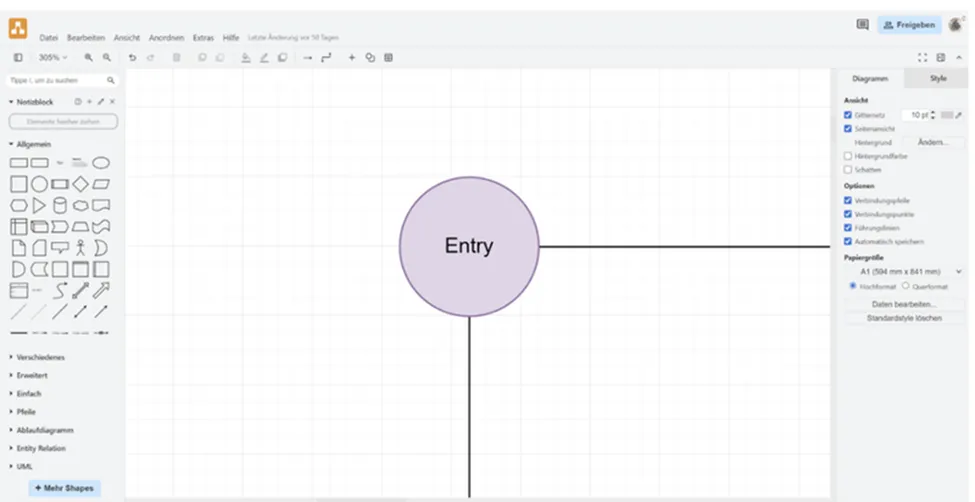Open the comments speech bubble icon
The height and width of the screenshot is (502, 975).
862,25
